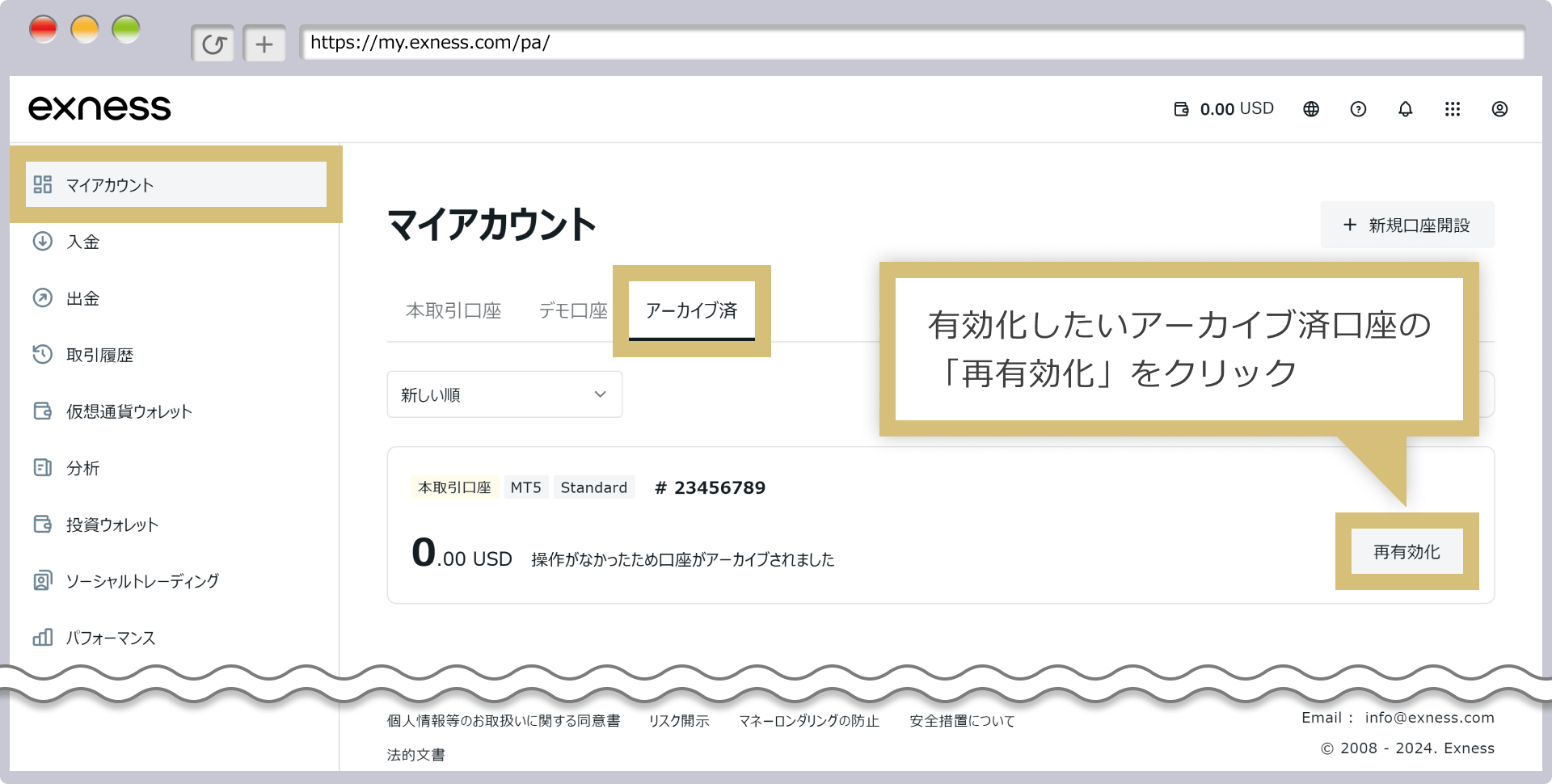
Task: Click the Exness logo
Action: tap(99, 108)
